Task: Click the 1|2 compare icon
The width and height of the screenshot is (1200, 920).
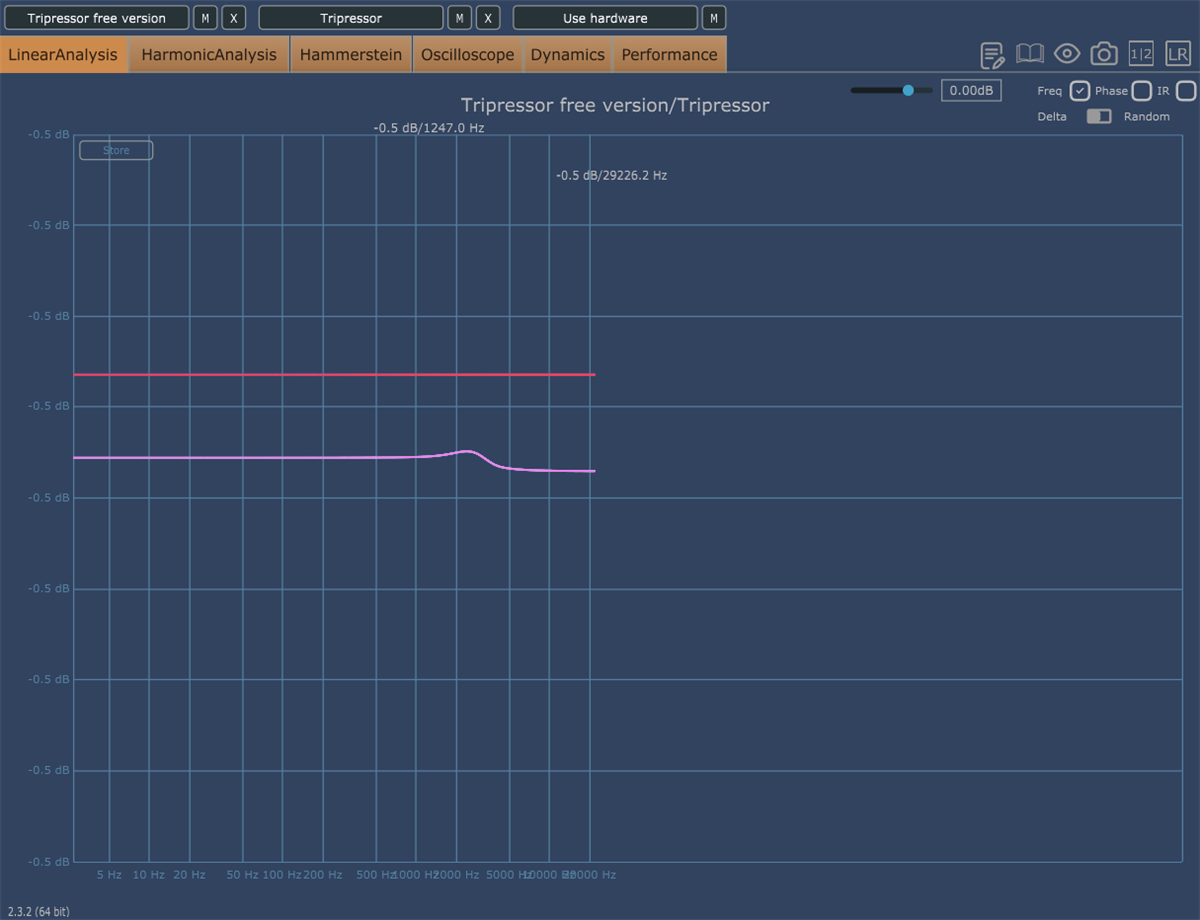Action: (x=1141, y=54)
